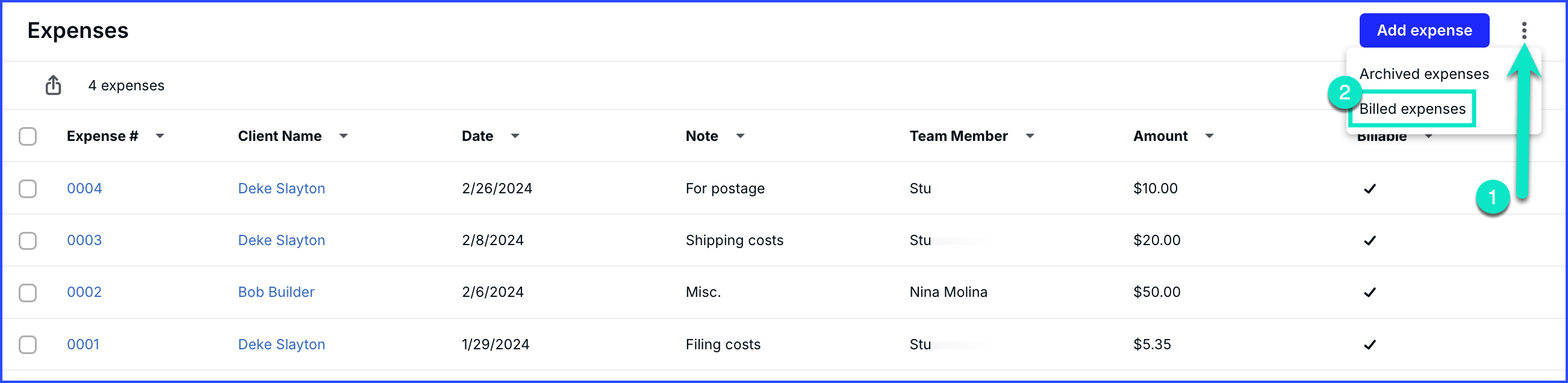Choose Archived expenses from the menu
This screenshot has width=1568, height=383.
[x=1423, y=73]
